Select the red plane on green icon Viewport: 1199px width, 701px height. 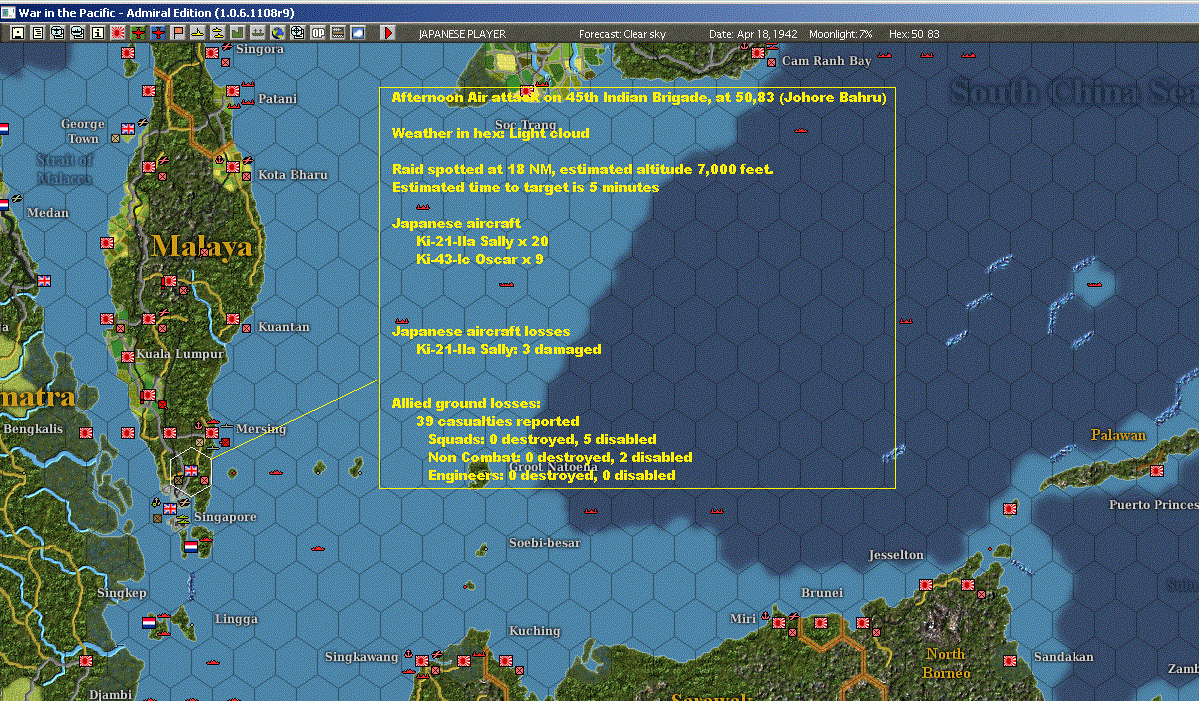[x=138, y=33]
